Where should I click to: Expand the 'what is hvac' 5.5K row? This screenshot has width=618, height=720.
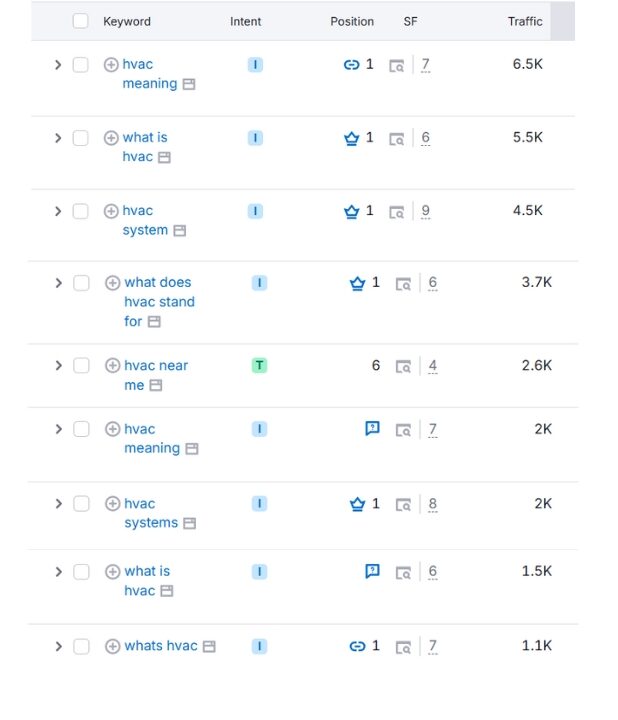pos(58,138)
